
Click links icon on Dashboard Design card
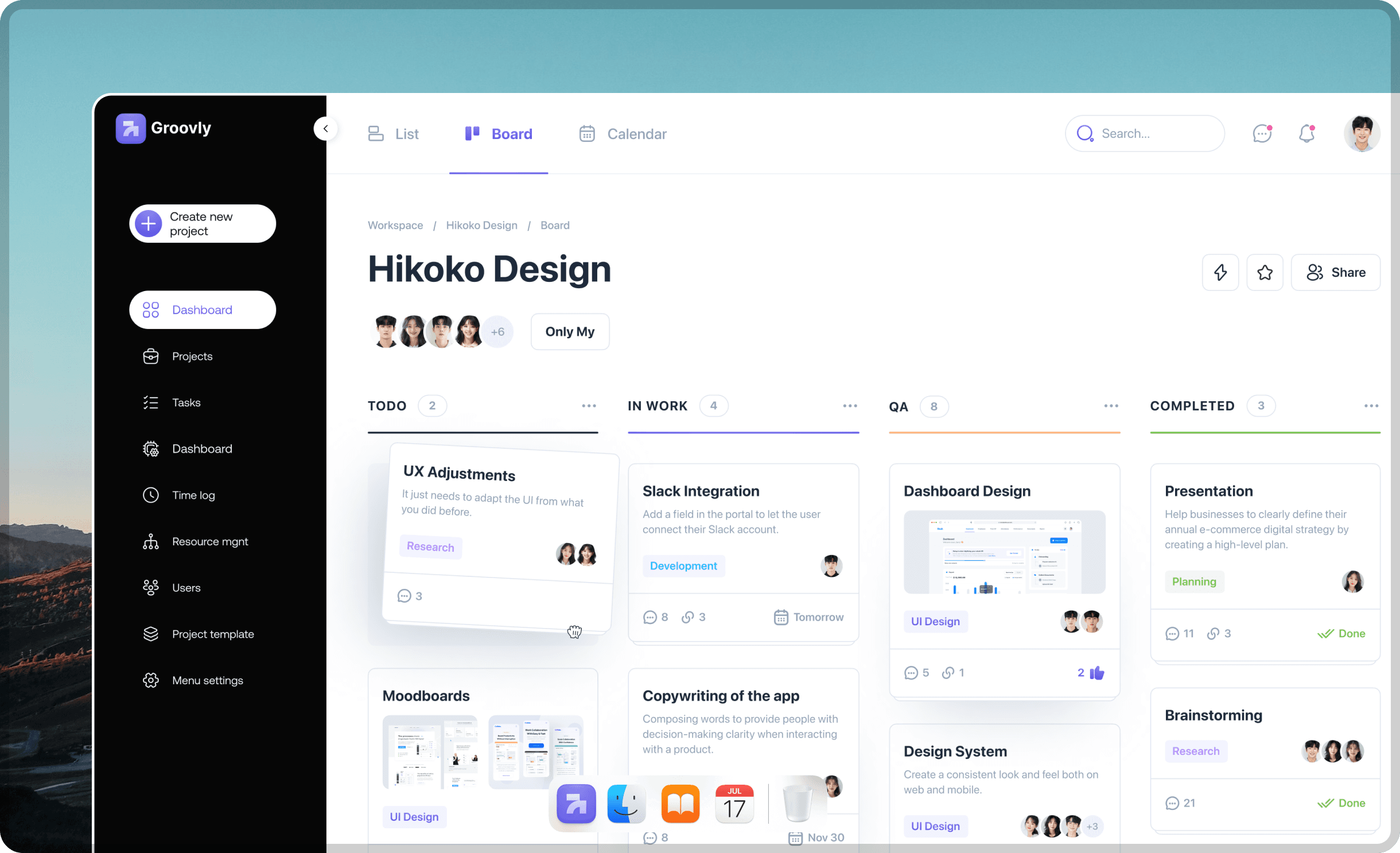pyautogui.click(x=948, y=673)
